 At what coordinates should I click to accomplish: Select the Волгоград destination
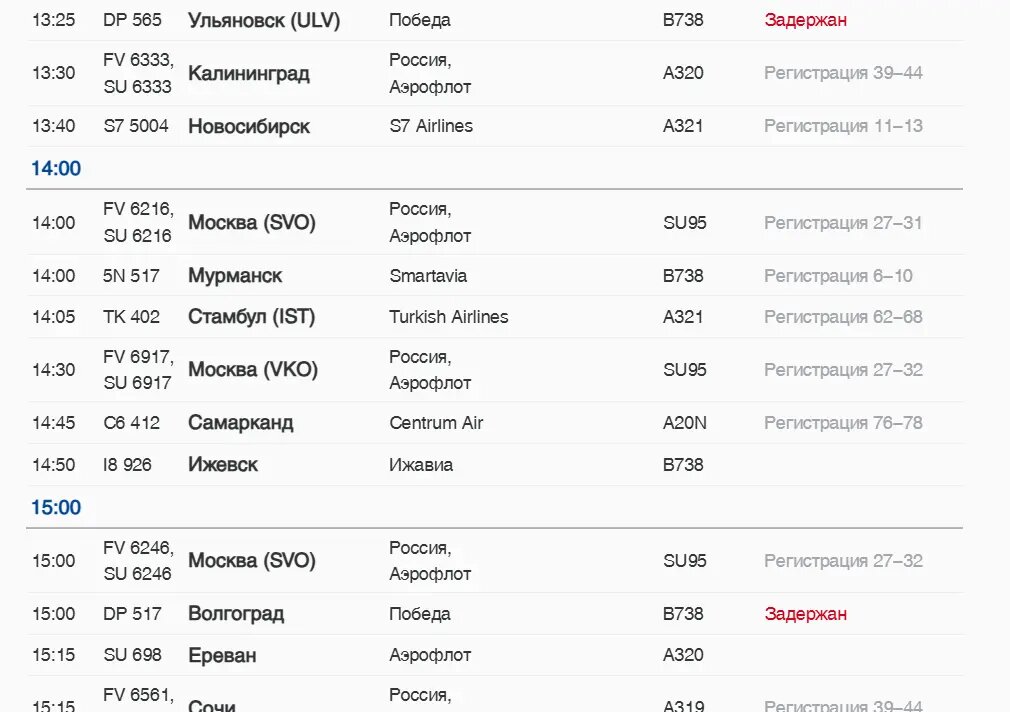(236, 614)
